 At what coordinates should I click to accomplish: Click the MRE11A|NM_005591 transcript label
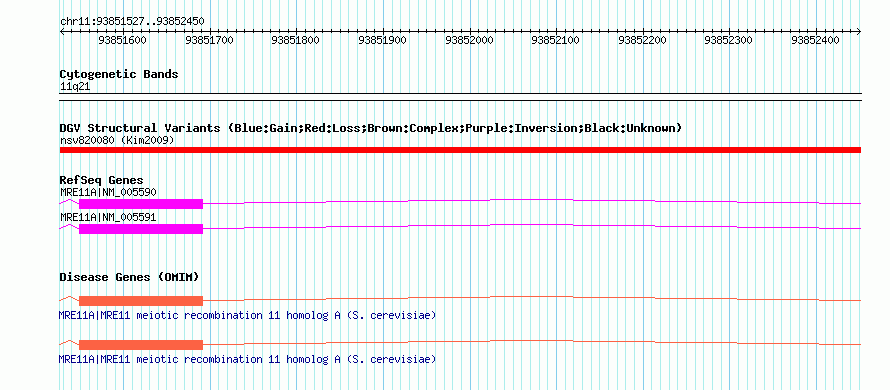tap(108, 217)
